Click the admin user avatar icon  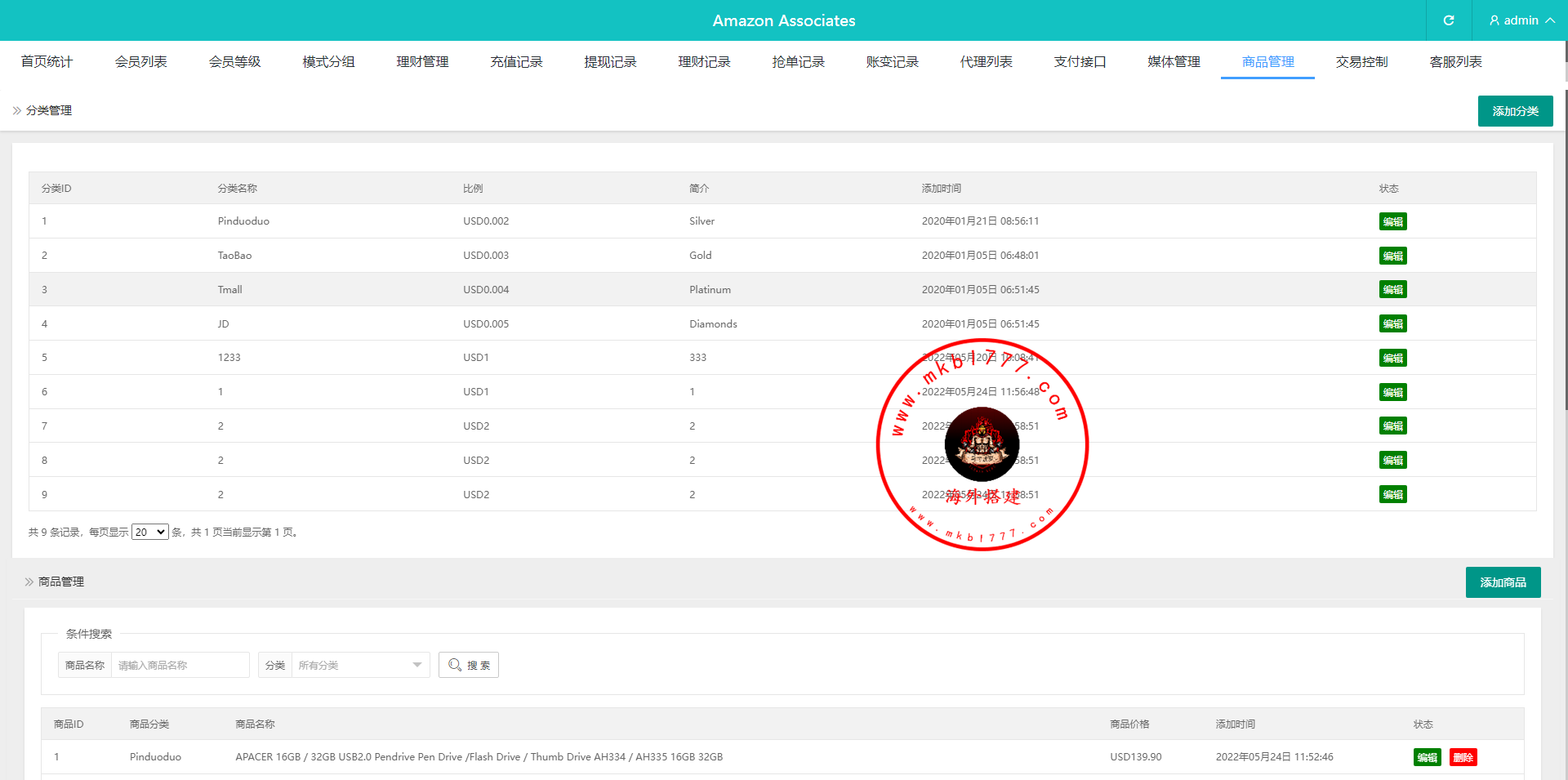pyautogui.click(x=1494, y=20)
